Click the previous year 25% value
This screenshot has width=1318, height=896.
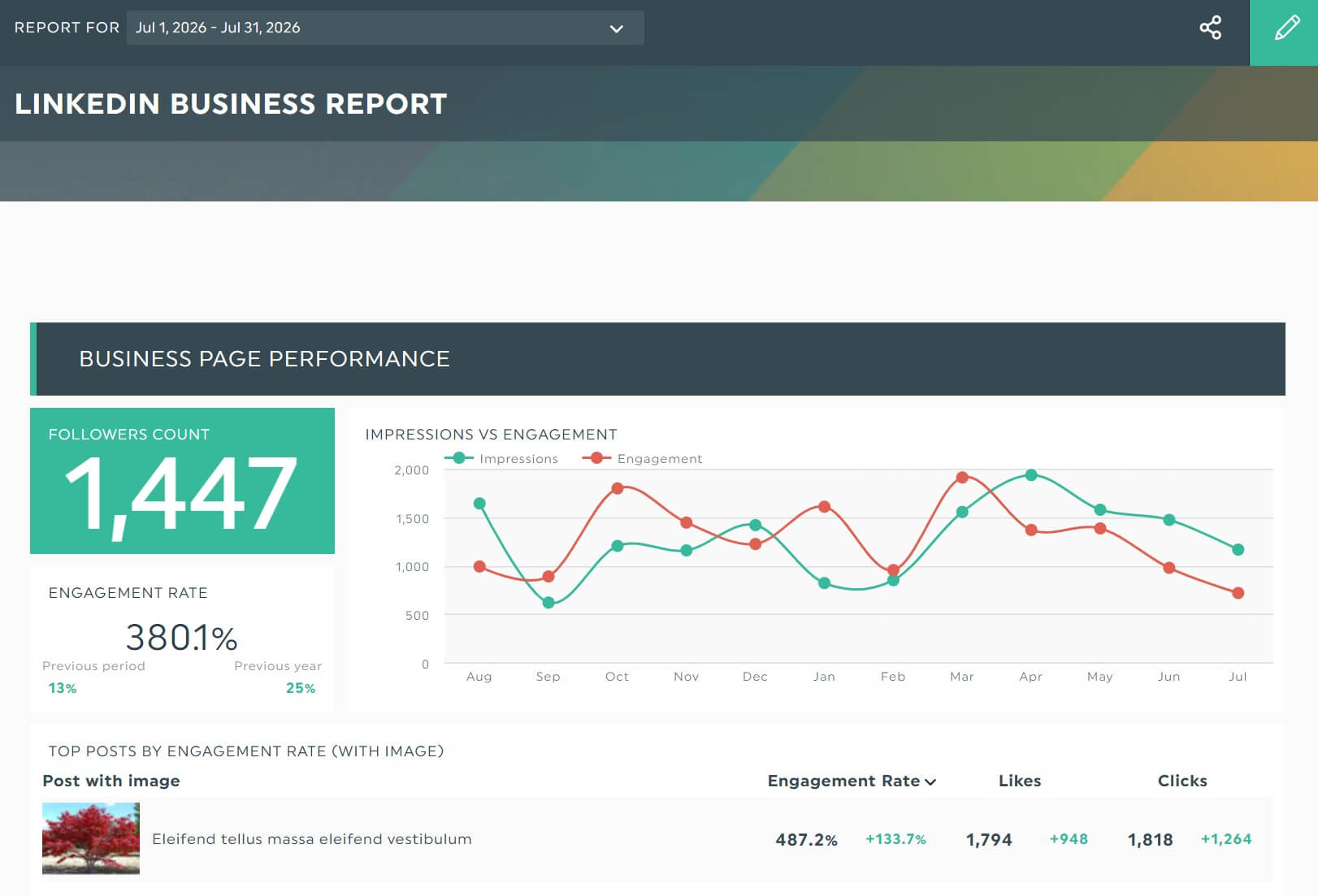coord(301,688)
